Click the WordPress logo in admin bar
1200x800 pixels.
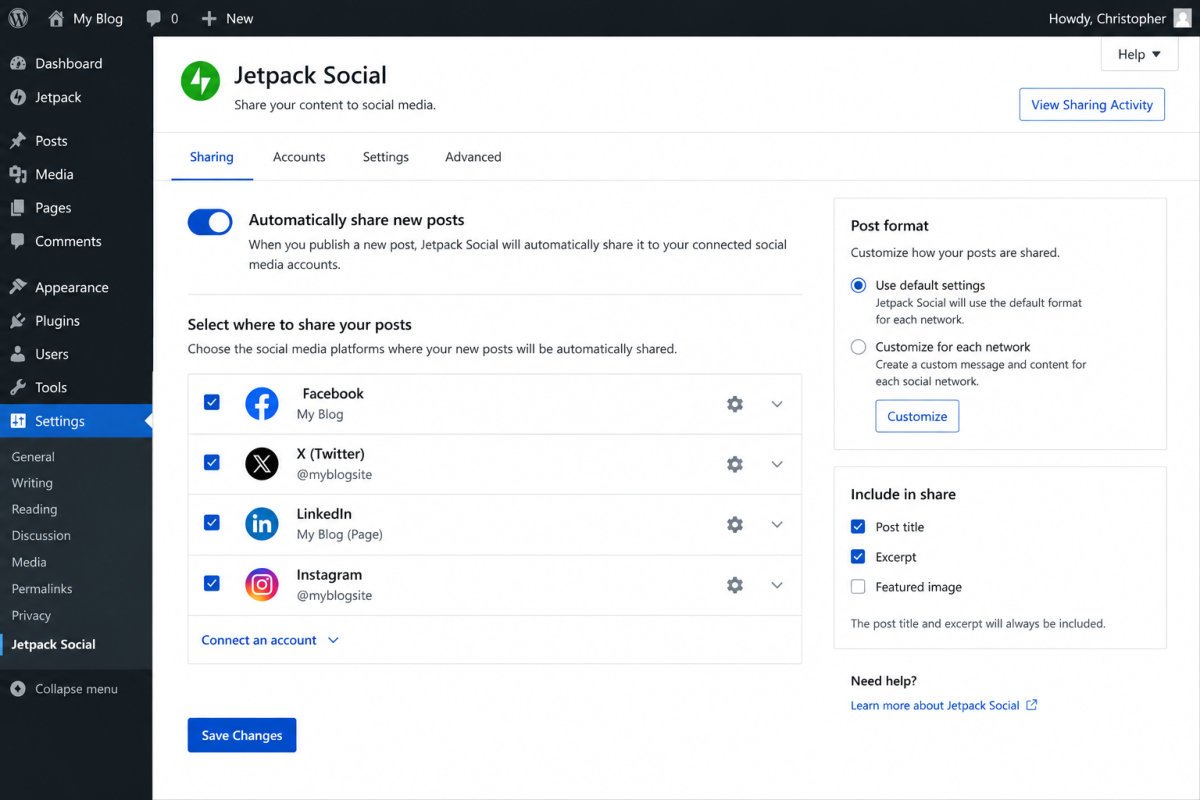18,18
